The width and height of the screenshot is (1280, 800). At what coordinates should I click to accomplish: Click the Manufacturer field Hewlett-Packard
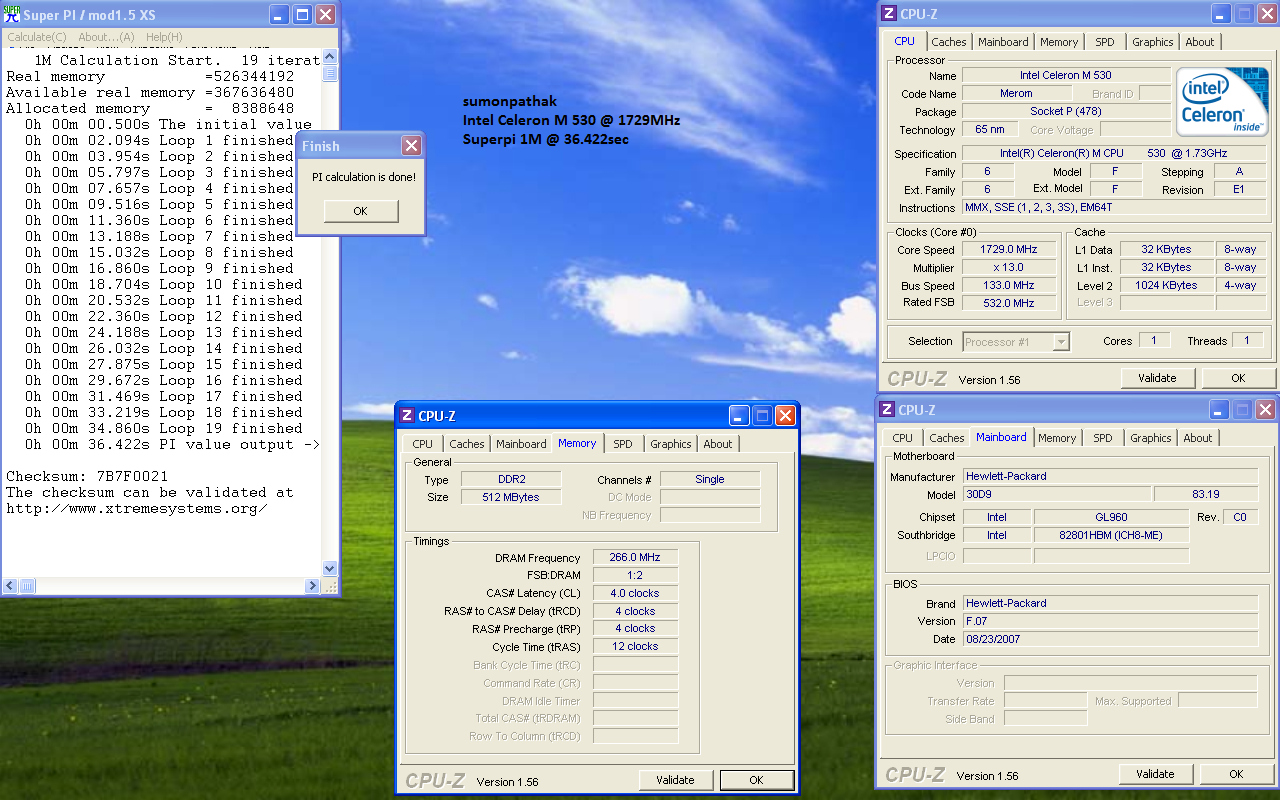pyautogui.click(x=1110, y=477)
